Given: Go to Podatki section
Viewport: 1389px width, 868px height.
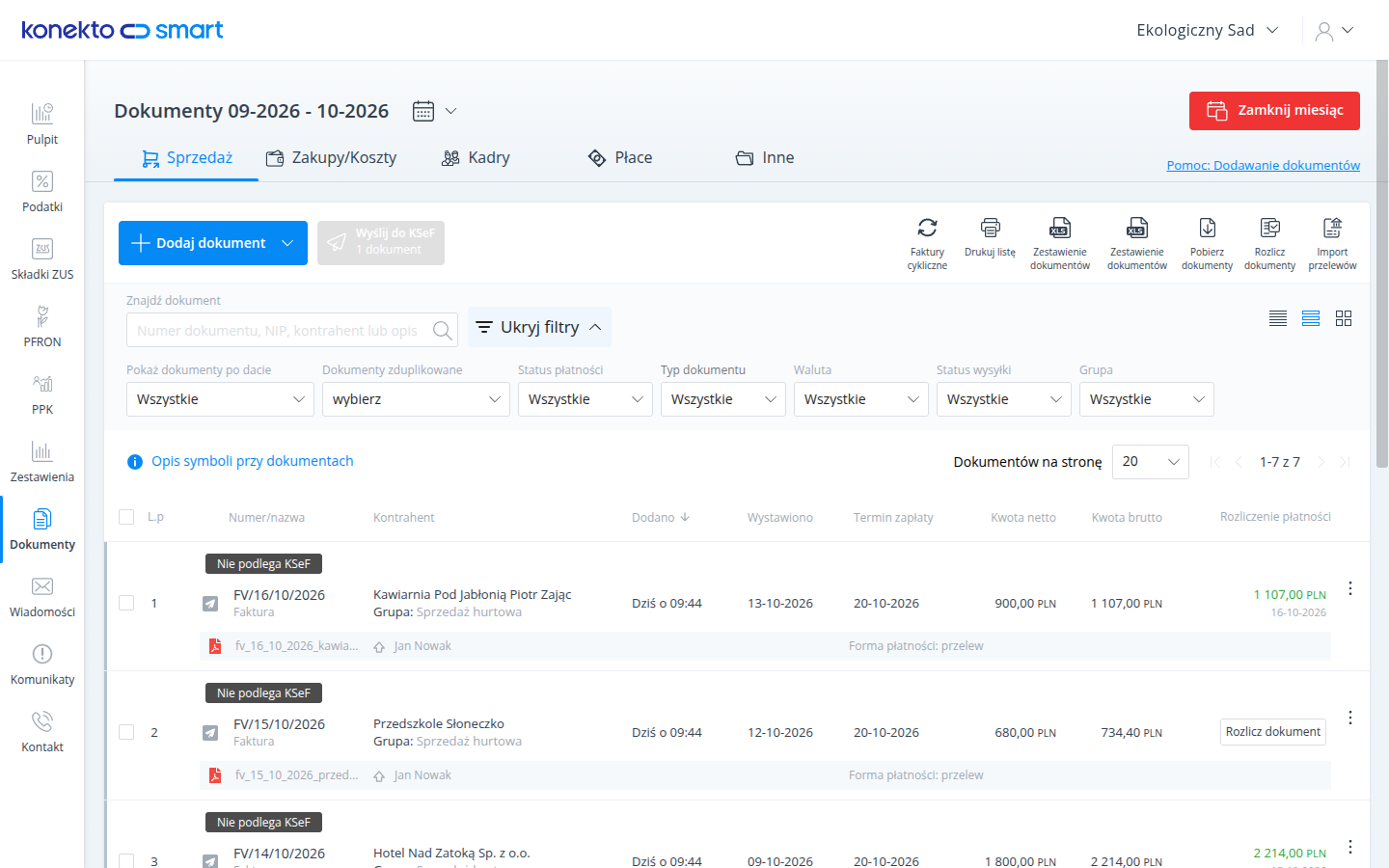Looking at the screenshot, I should [x=42, y=192].
